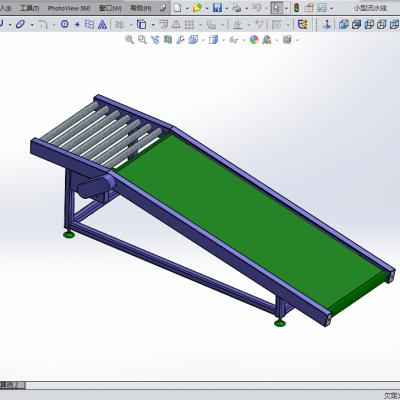The height and width of the screenshot is (400, 400).
Task: Open the 帮助 (Help) menu
Action: [141, 8]
